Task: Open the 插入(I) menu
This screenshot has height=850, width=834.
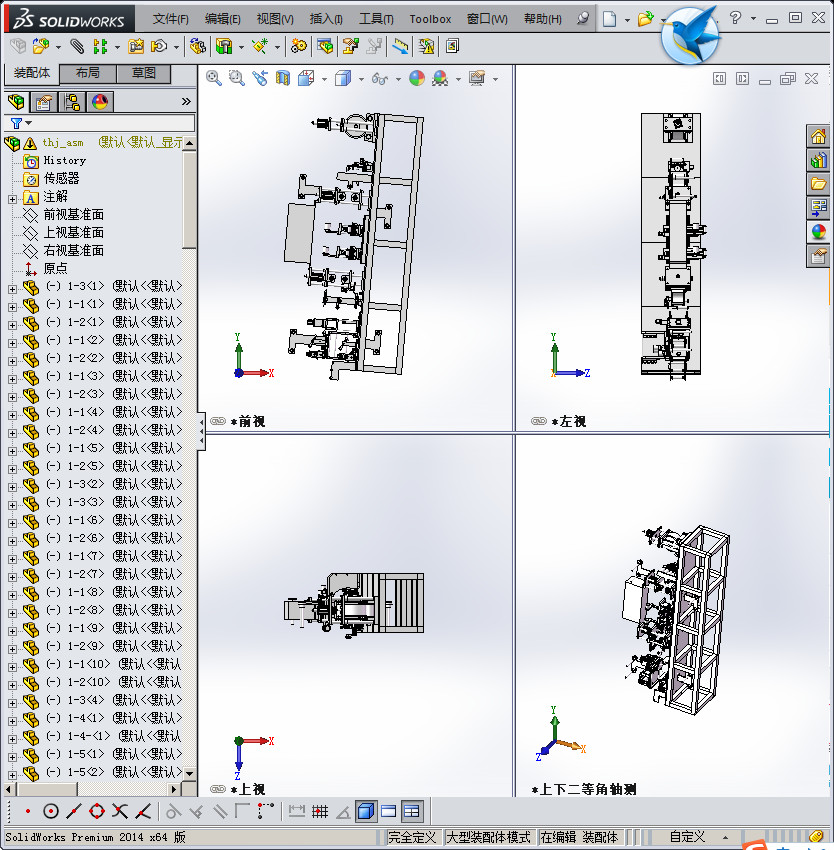Action: 326,19
